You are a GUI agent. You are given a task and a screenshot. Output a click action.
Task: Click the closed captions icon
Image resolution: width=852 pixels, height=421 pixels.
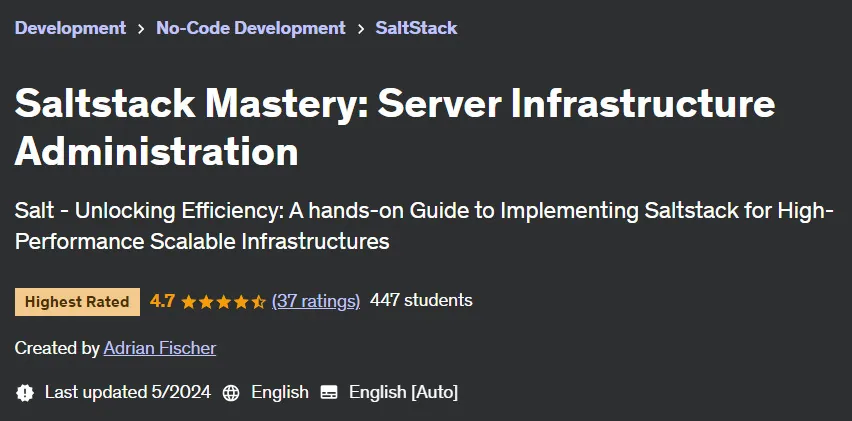click(x=329, y=393)
